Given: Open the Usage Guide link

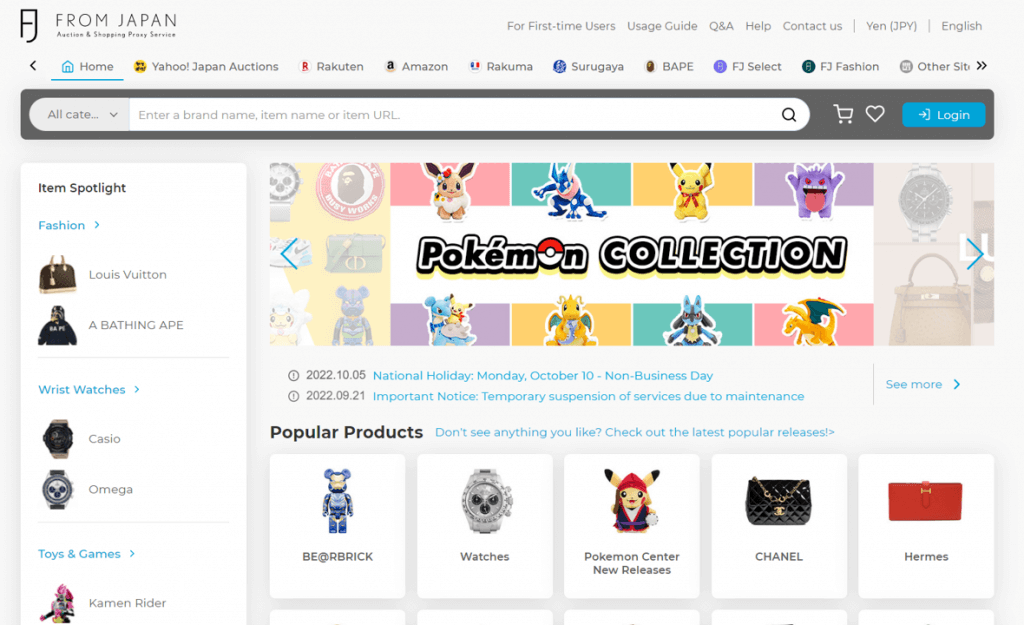Looking at the screenshot, I should [x=662, y=26].
